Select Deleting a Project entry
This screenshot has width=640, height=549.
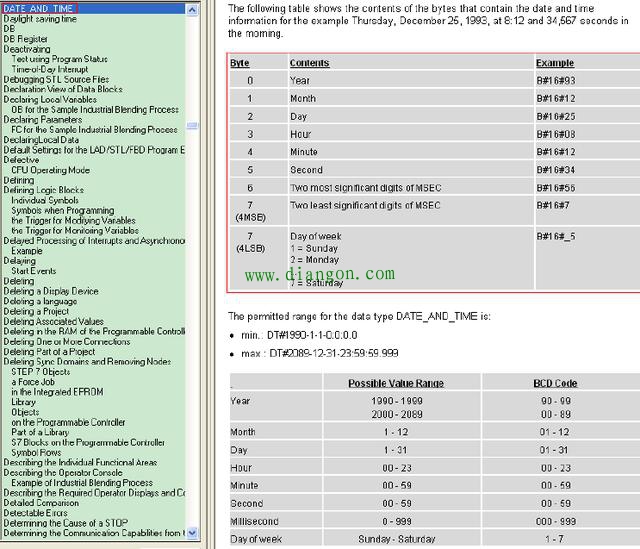tap(36, 311)
